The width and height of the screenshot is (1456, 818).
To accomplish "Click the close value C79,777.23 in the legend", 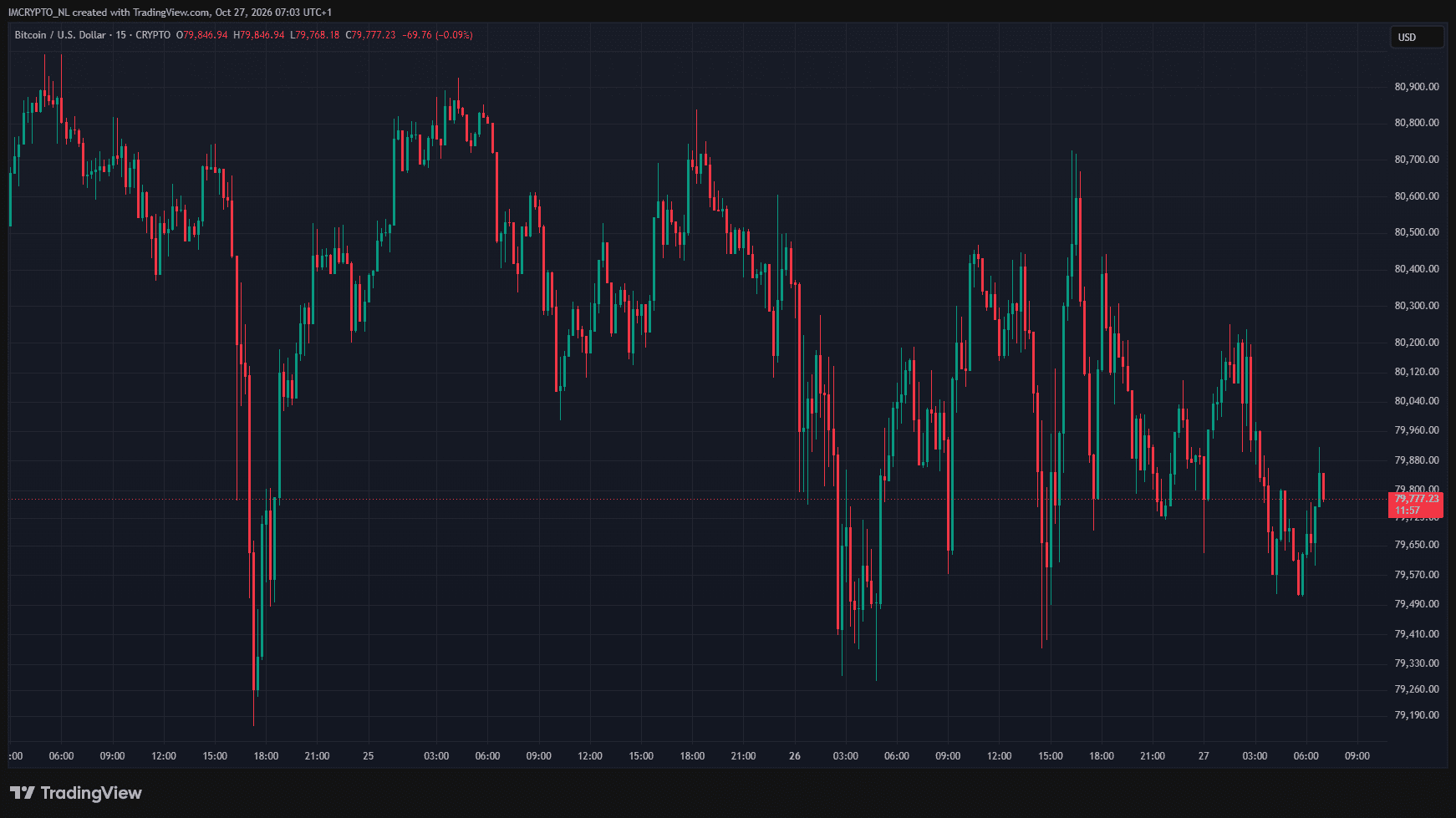I will 371,35.
